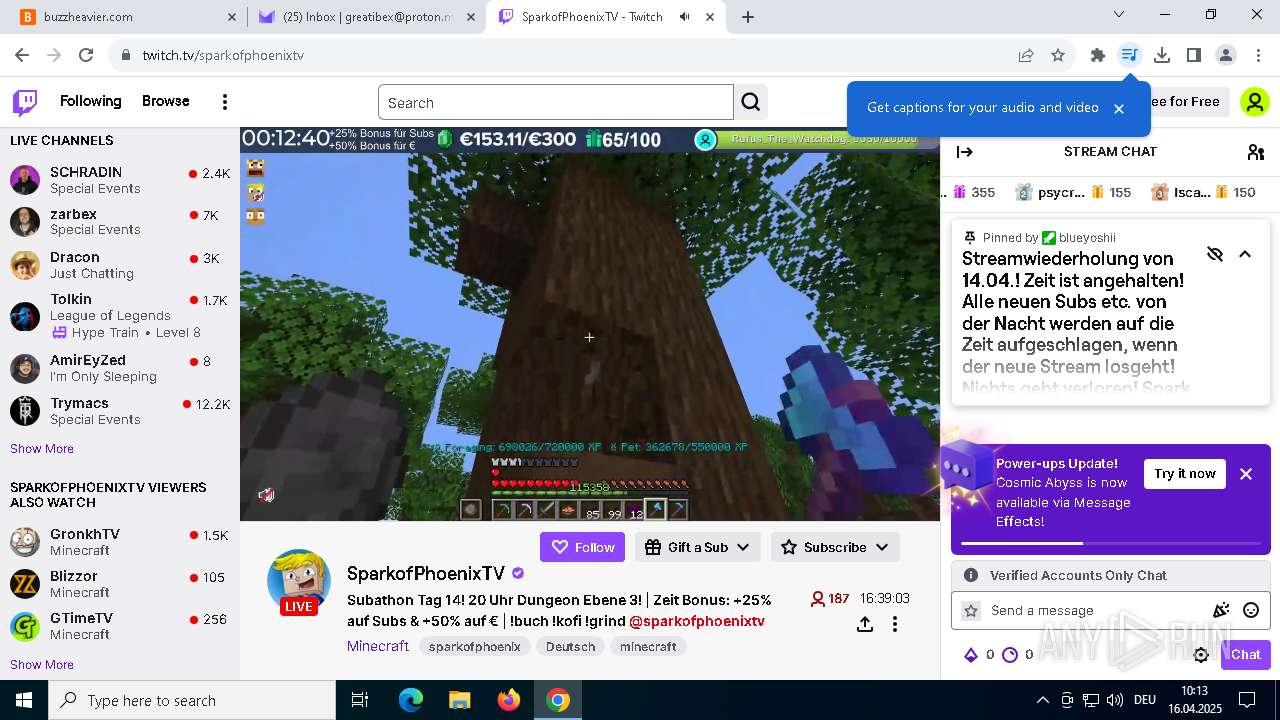Image resolution: width=1280 pixels, height=720 pixels.
Task: Close the Power-ups Update banner
Action: [x=1246, y=474]
